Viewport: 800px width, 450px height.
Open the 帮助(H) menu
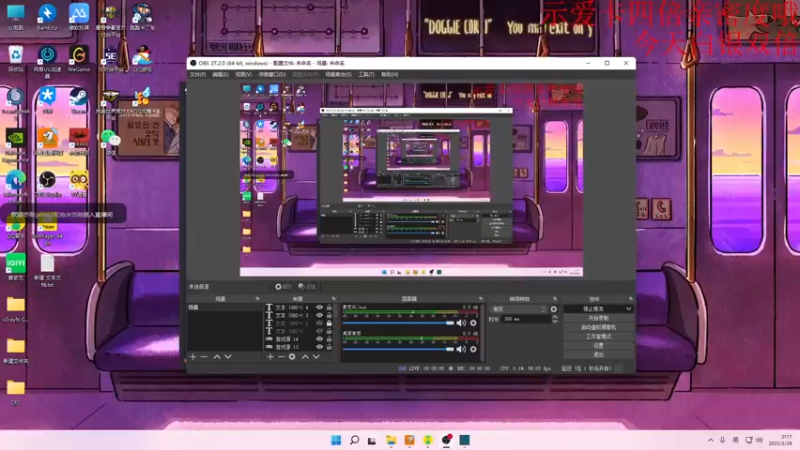tap(389, 74)
